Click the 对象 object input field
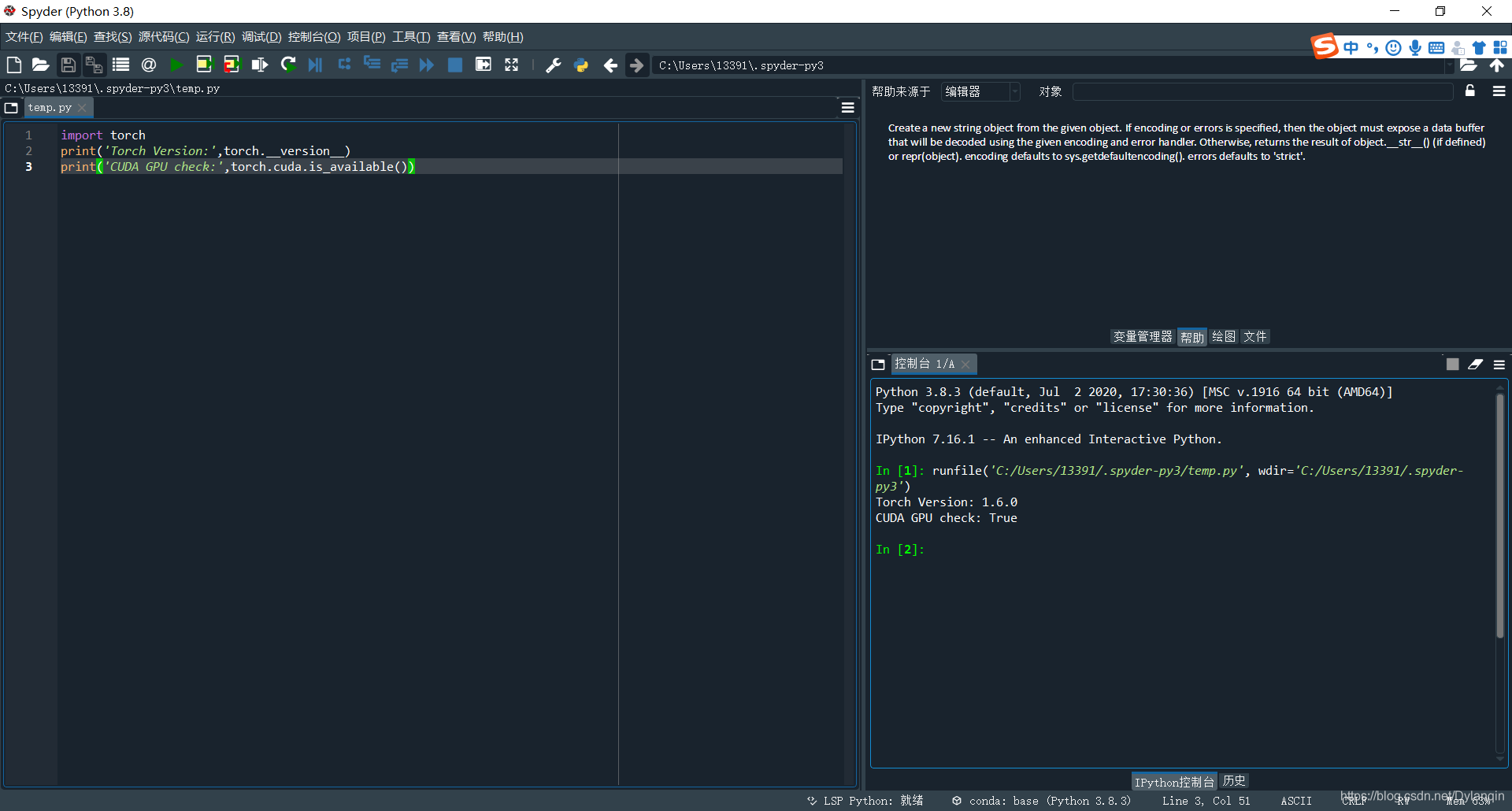This screenshot has width=1512, height=811. 1262,92
